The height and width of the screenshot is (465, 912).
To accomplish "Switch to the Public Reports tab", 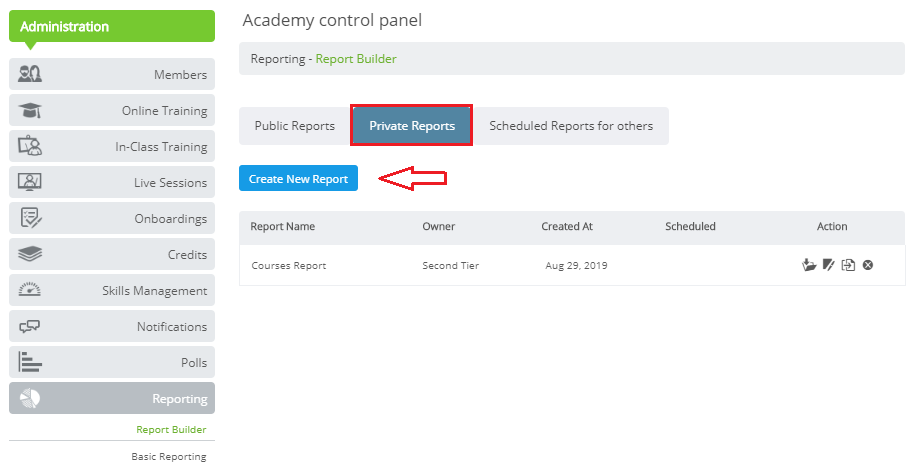I will [x=295, y=126].
